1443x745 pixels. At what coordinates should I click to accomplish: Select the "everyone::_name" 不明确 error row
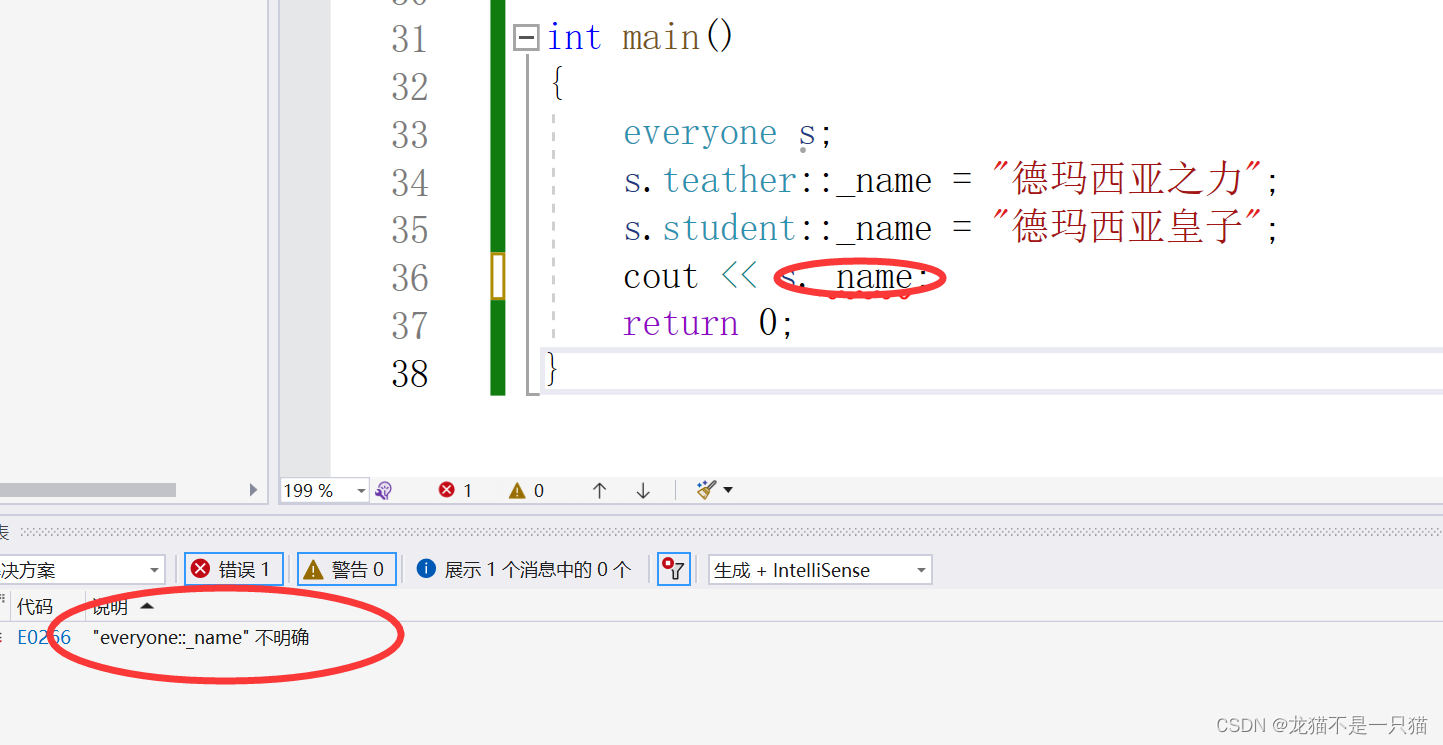[721, 638]
